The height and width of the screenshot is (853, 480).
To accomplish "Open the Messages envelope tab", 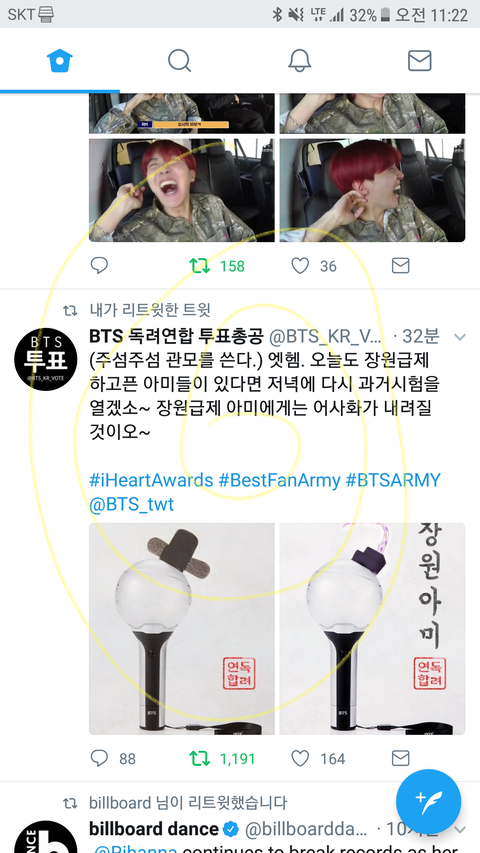I will [x=420, y=60].
